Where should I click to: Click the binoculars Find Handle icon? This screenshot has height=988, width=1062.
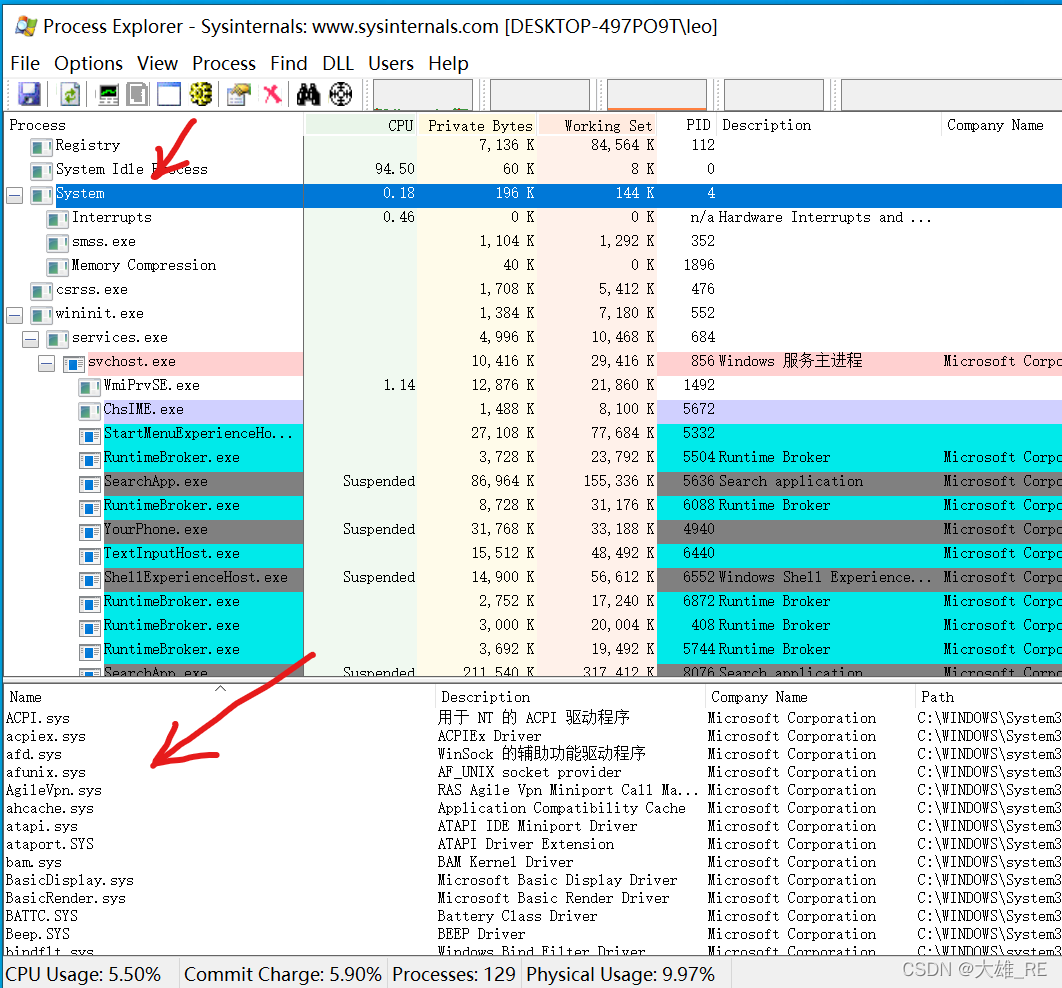(x=308, y=93)
